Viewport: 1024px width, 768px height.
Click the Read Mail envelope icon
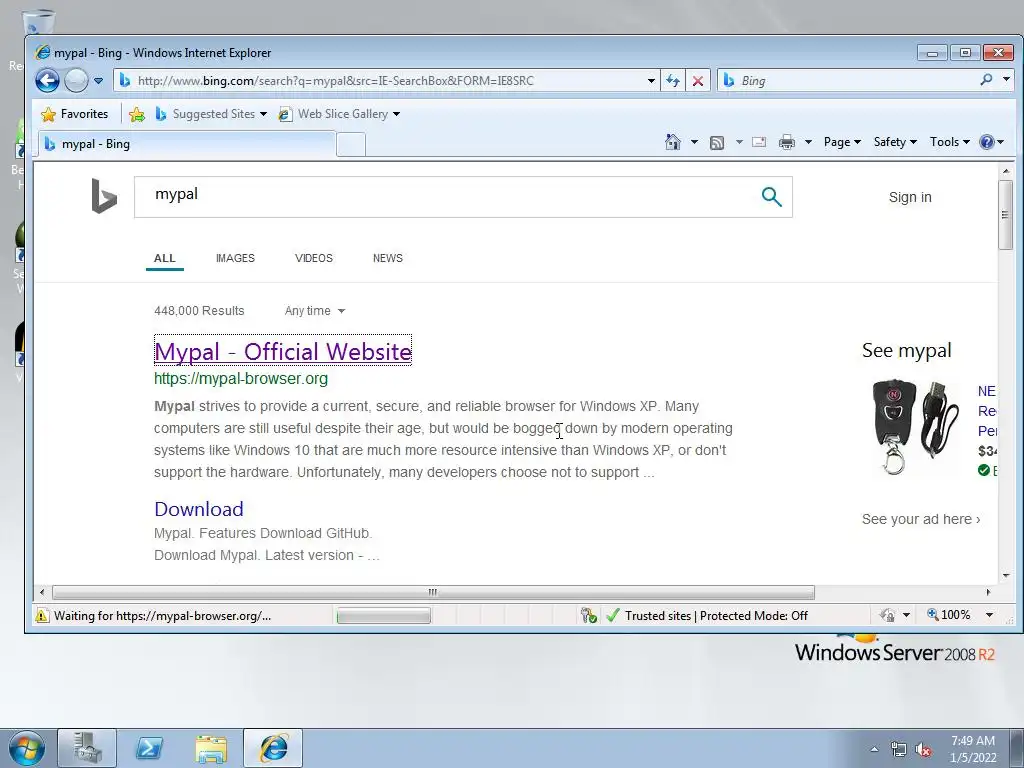point(759,142)
